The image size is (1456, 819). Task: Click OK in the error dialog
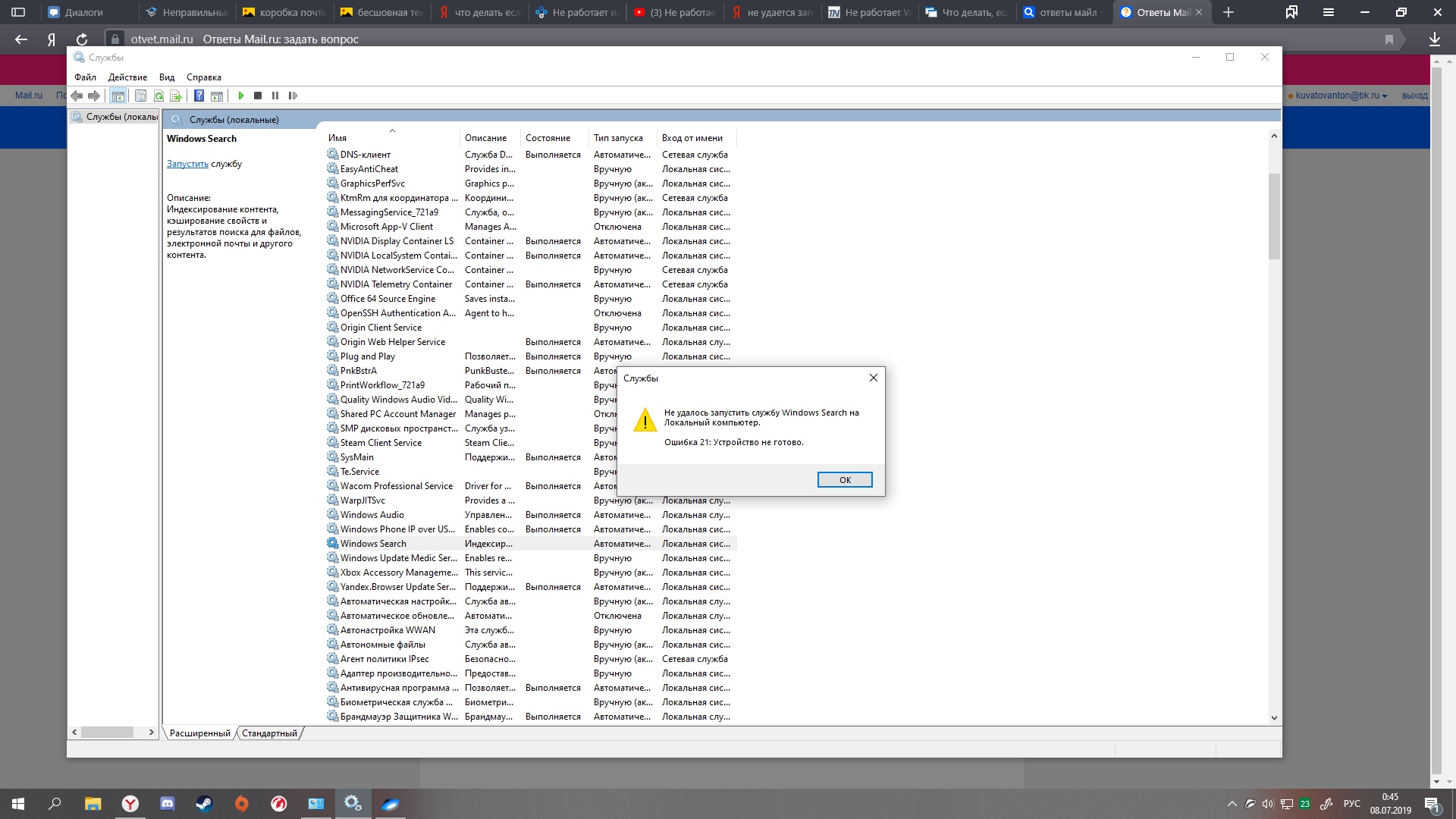(845, 480)
